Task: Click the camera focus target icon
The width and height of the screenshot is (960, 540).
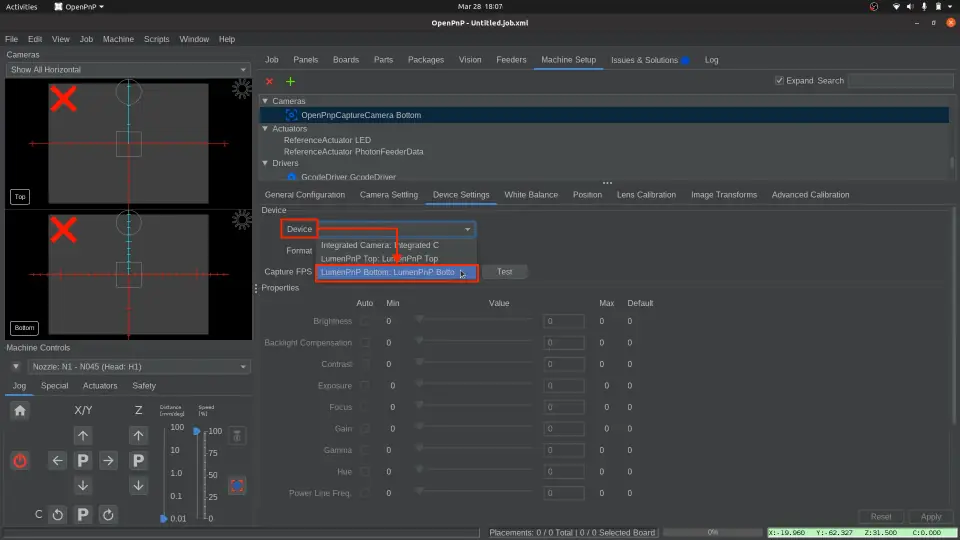Action: [237, 486]
